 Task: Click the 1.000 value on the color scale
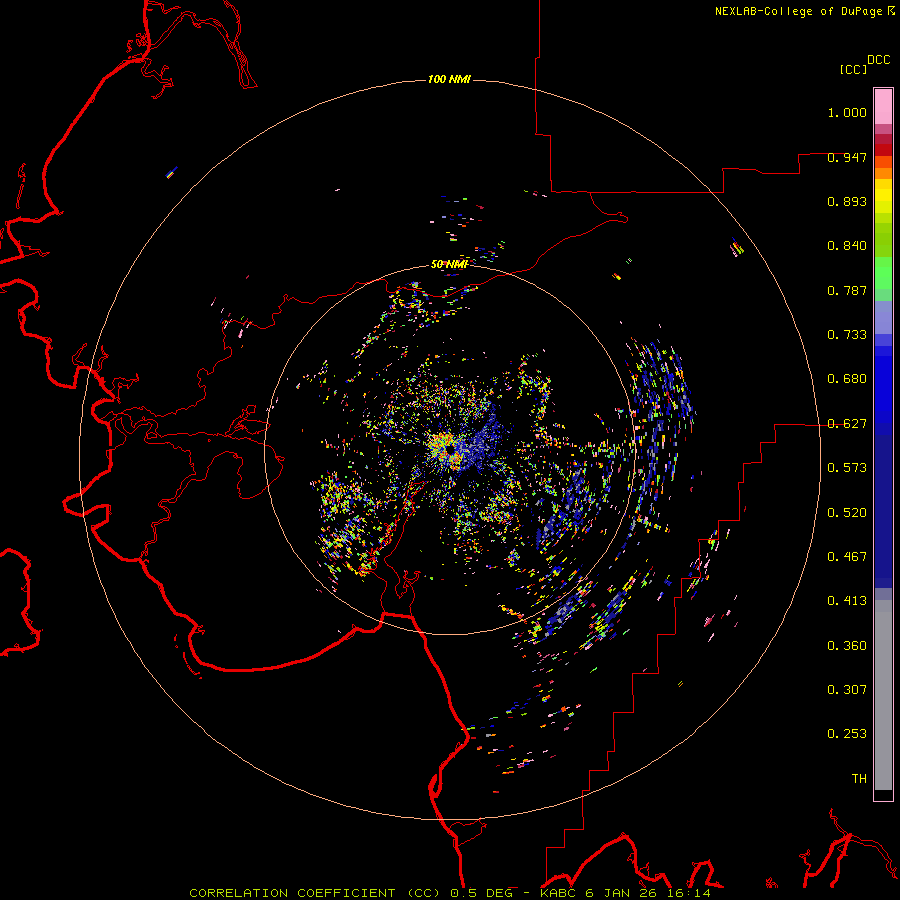point(847,112)
